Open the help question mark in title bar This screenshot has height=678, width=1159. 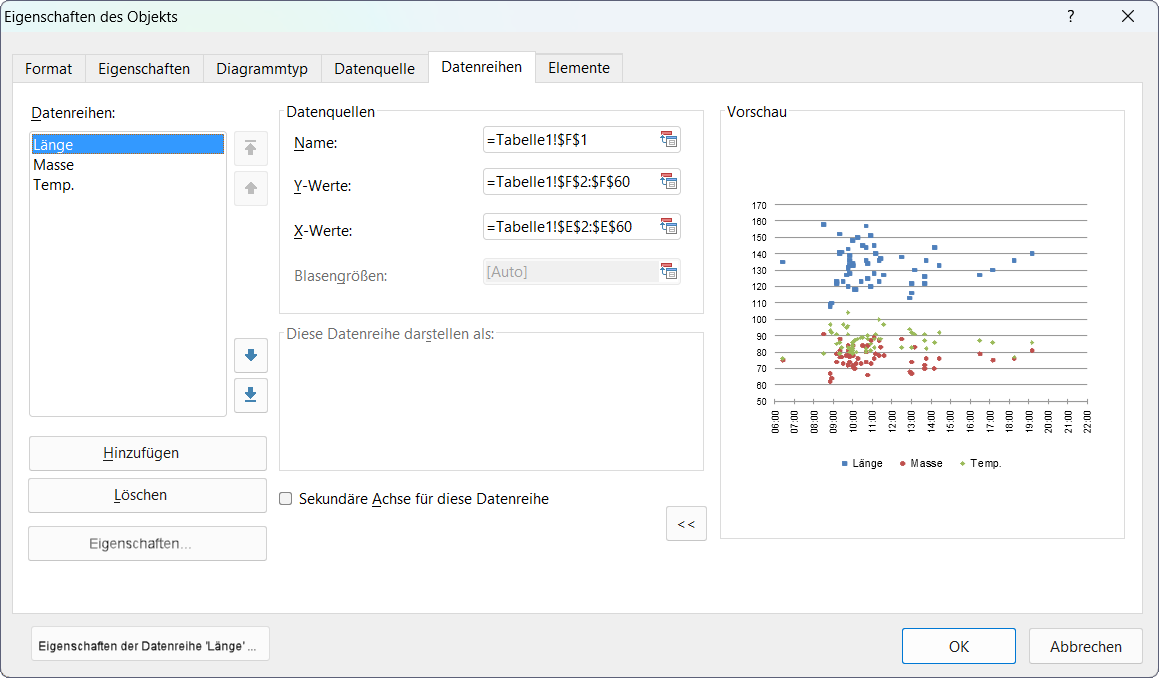point(1070,16)
